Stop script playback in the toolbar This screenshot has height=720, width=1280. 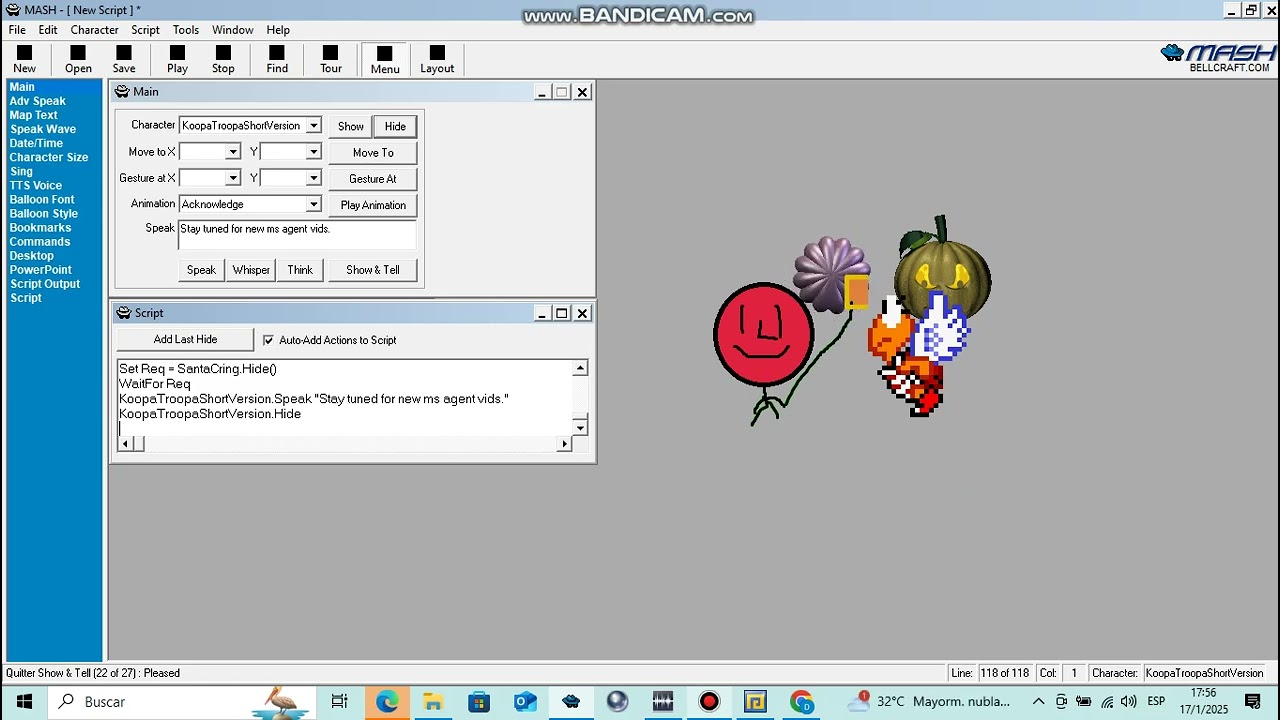[223, 59]
